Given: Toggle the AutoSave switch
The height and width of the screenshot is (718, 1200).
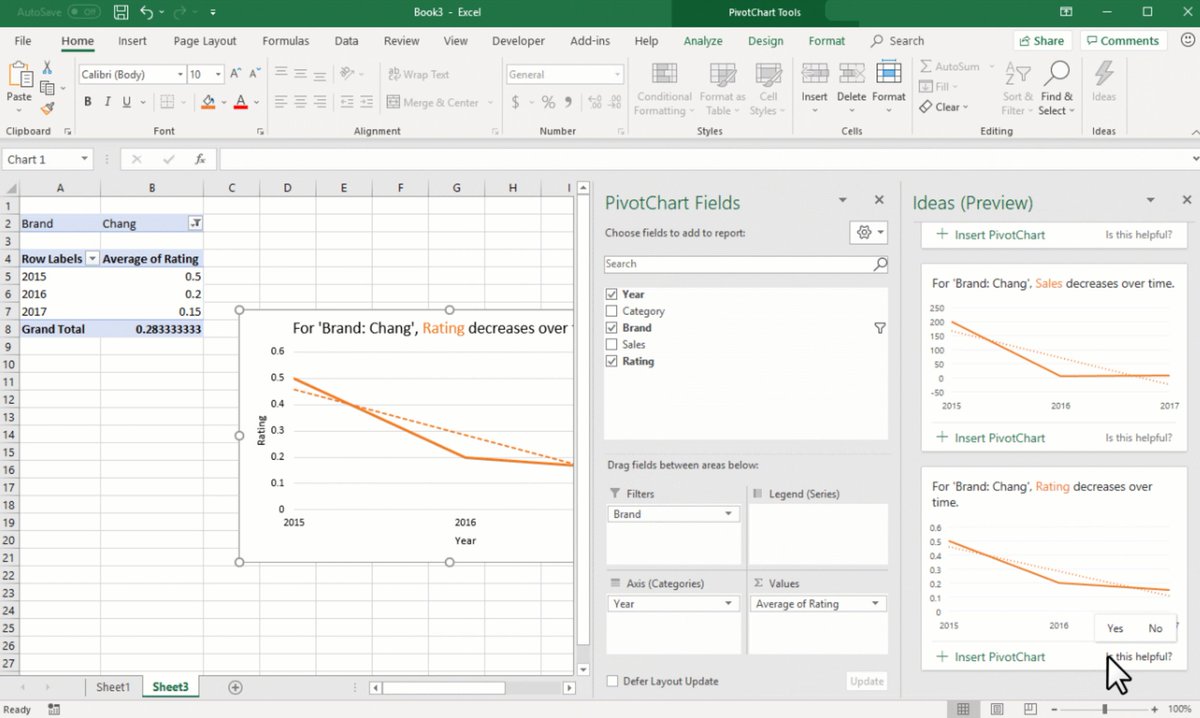Looking at the screenshot, I should (84, 12).
